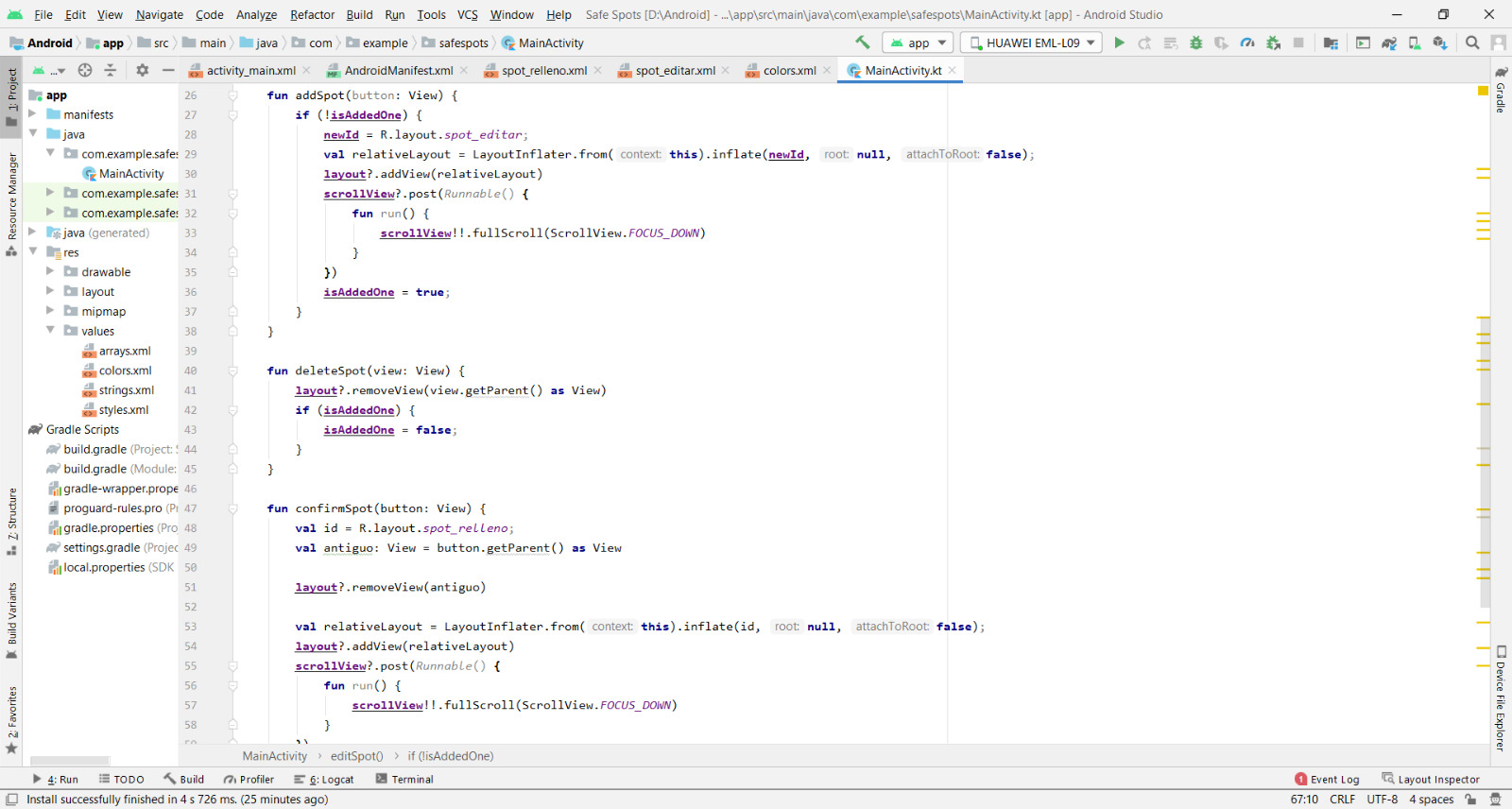
Task: Open the VCS menu
Action: click(x=468, y=14)
